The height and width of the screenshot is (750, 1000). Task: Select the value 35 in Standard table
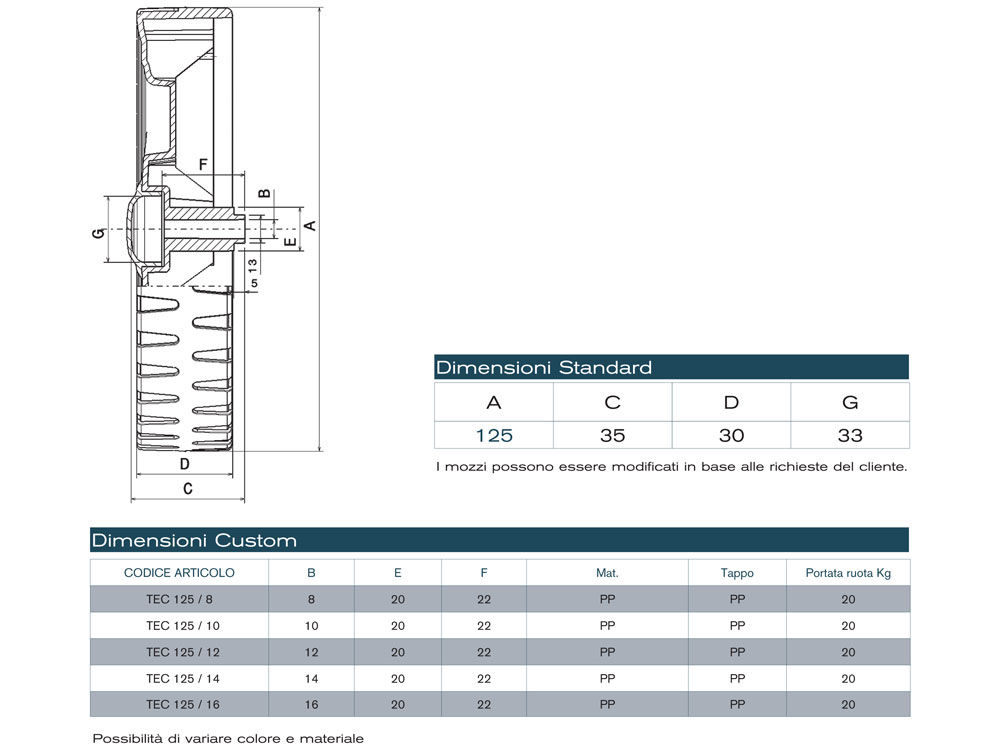pyautogui.click(x=612, y=435)
